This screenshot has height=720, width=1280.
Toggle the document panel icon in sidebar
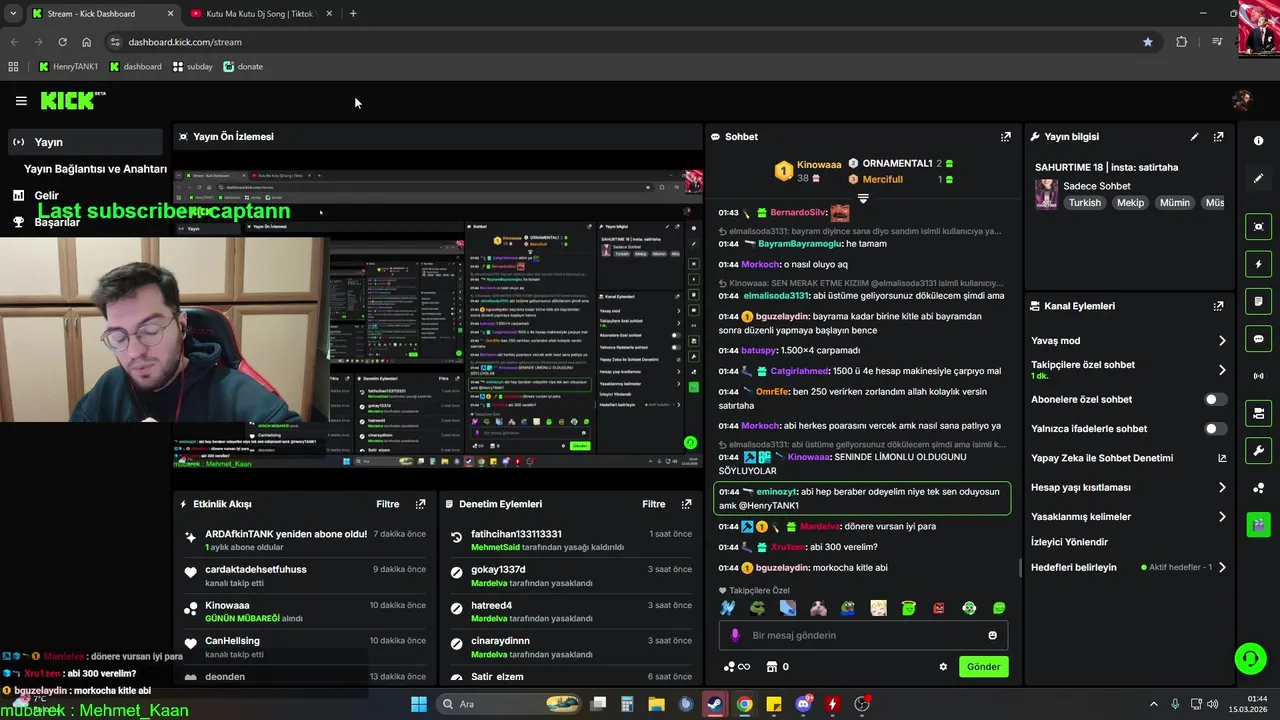1258,301
